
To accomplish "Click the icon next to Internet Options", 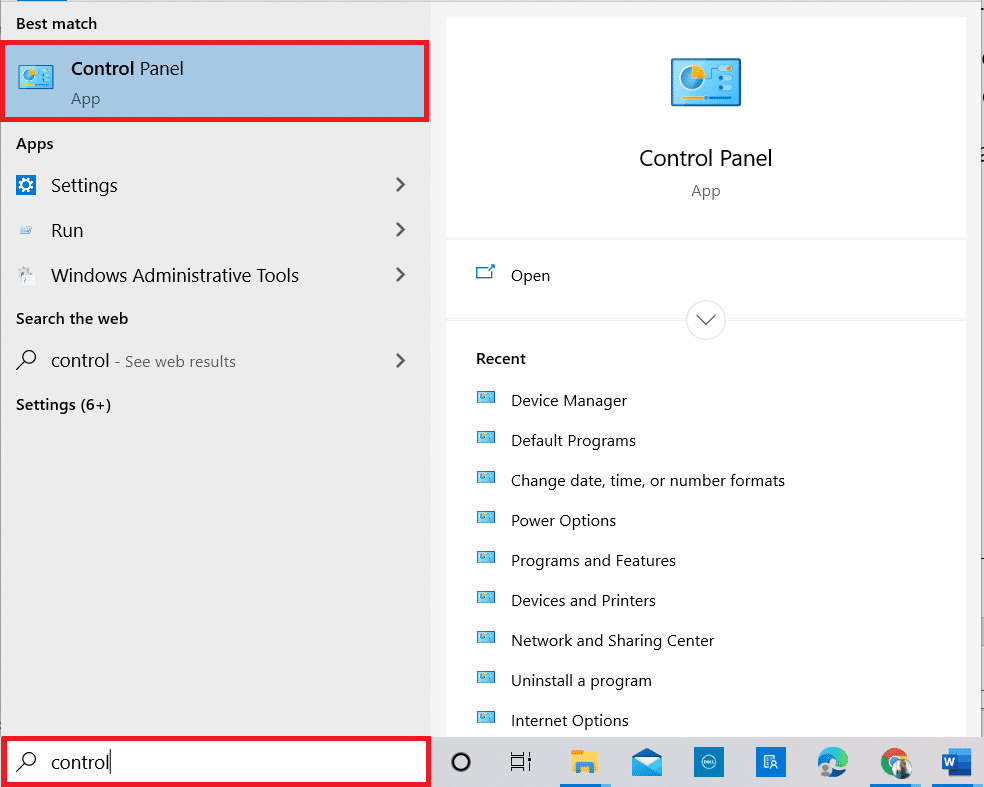I will 486,717.
